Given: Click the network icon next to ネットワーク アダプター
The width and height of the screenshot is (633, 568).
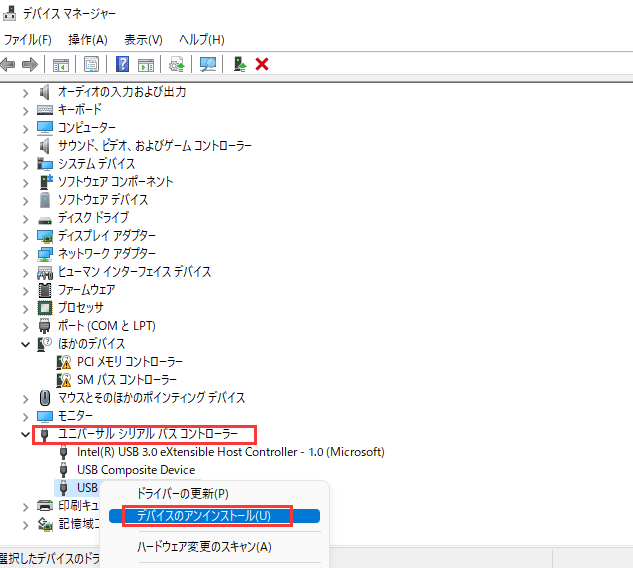Looking at the screenshot, I should (45, 254).
